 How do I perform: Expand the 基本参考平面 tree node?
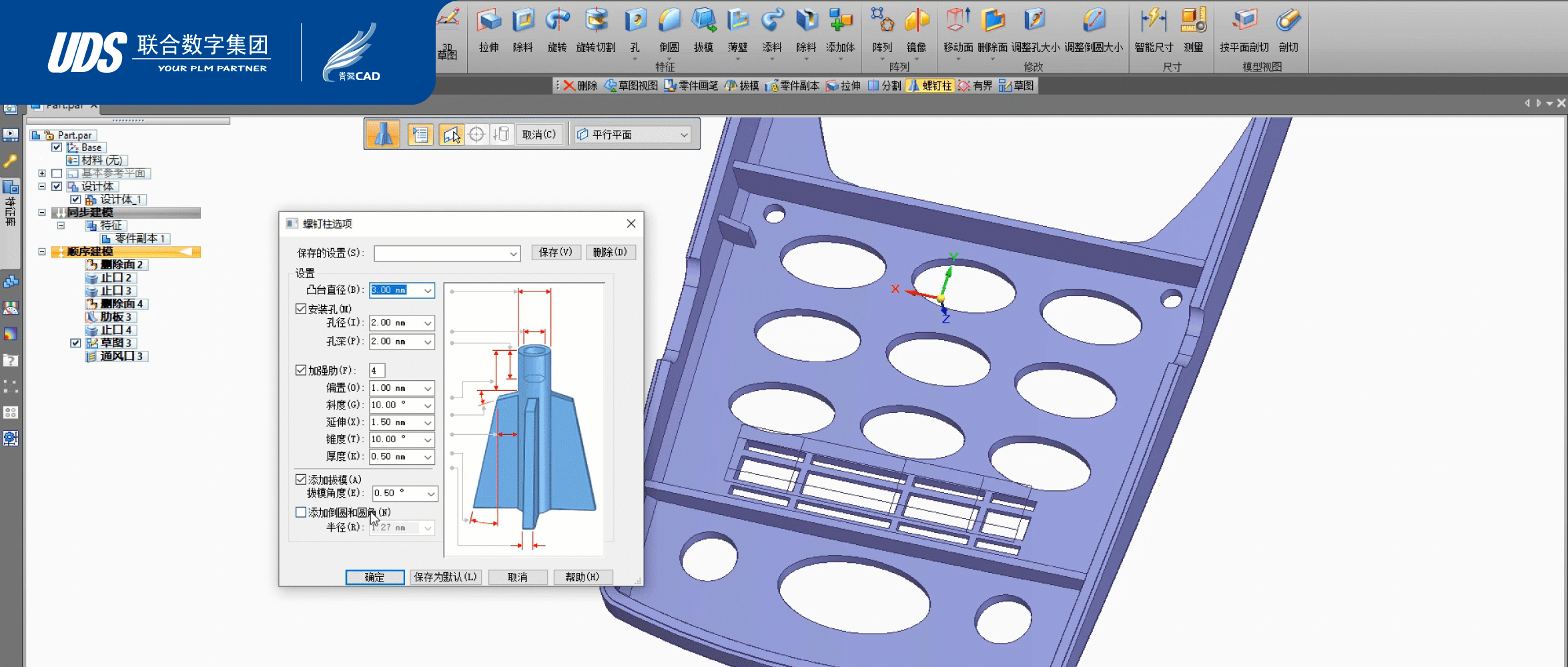point(42,173)
